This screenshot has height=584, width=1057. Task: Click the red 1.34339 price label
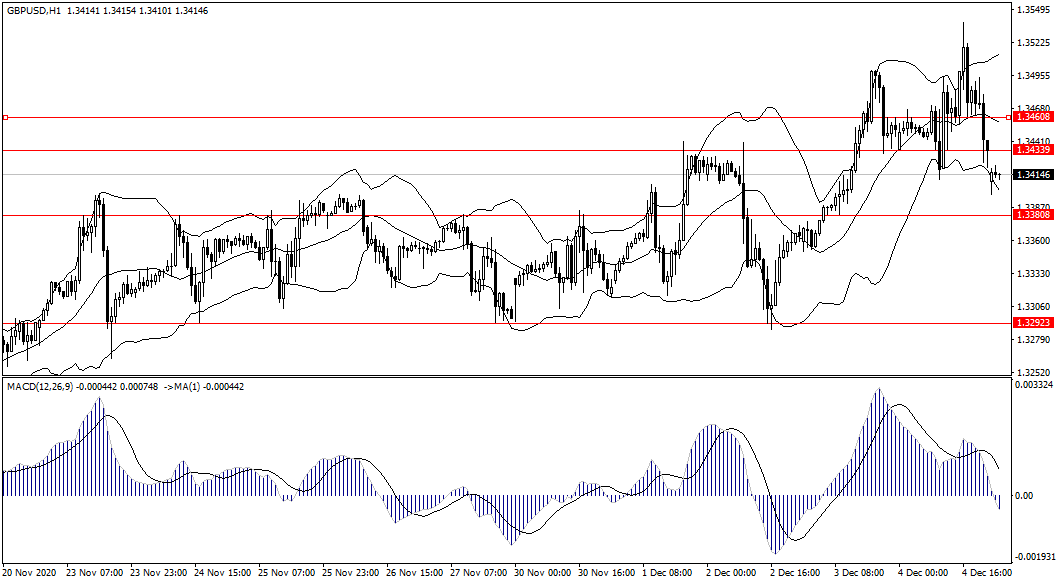[x=1031, y=150]
